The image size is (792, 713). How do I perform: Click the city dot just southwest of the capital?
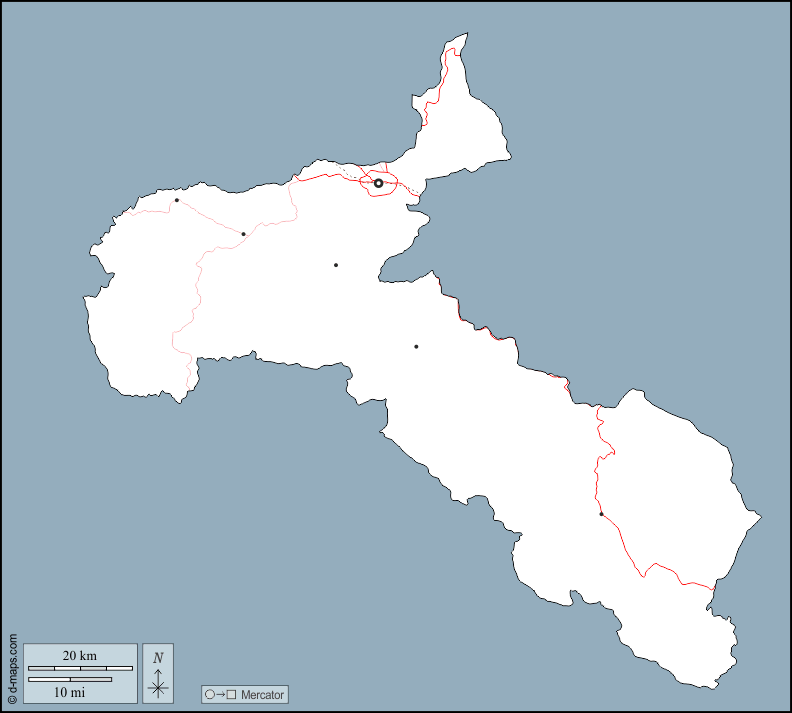coord(336,265)
